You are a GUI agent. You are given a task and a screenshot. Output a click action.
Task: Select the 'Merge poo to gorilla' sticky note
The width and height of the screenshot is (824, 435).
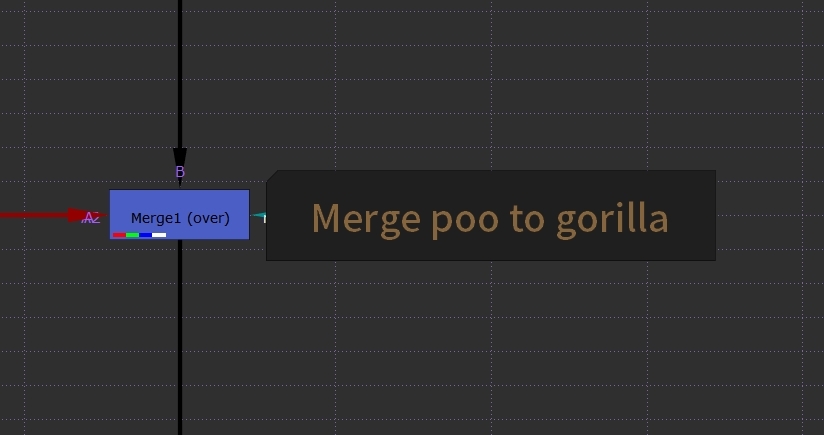(491, 215)
